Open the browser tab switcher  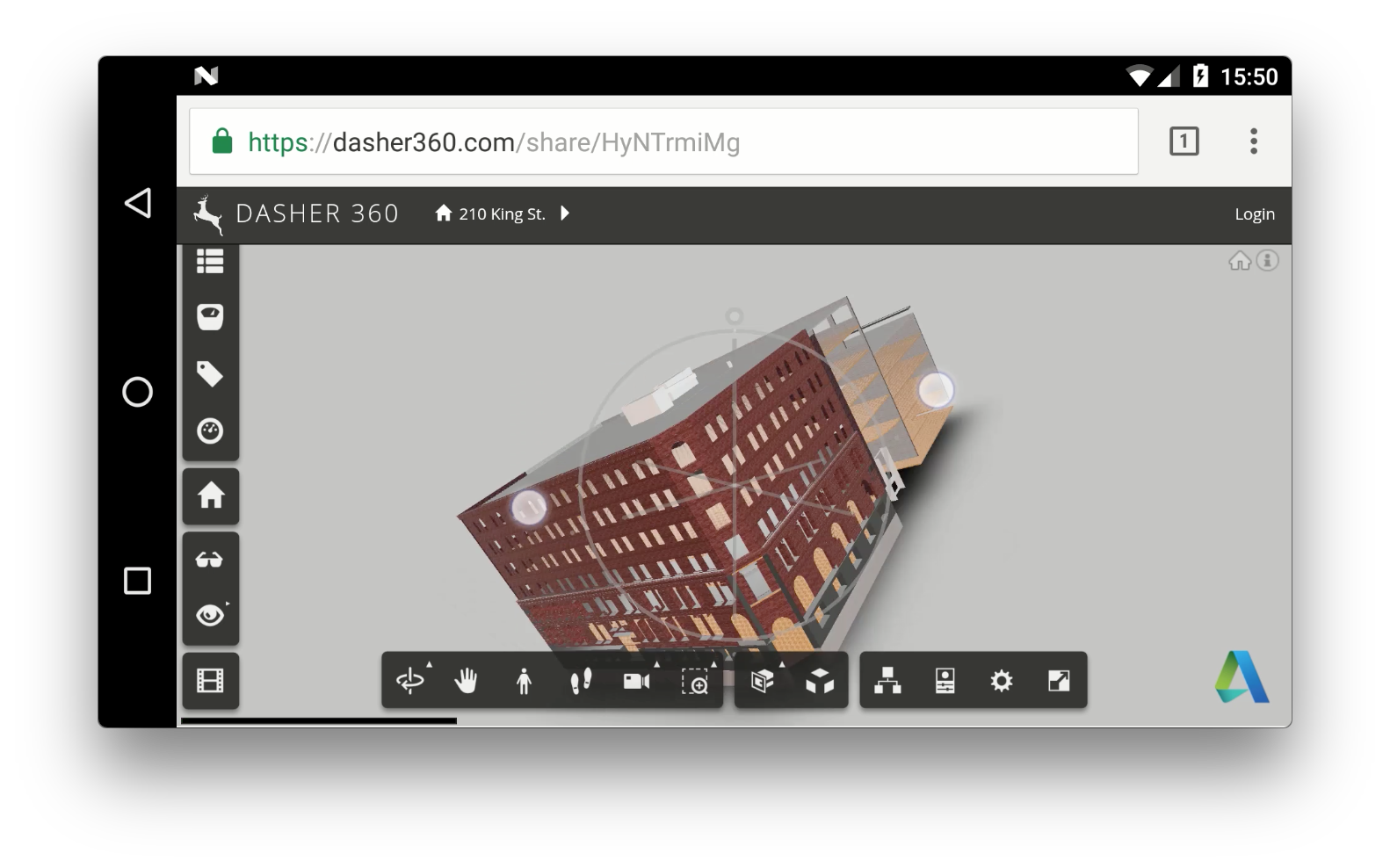pyautogui.click(x=1184, y=141)
